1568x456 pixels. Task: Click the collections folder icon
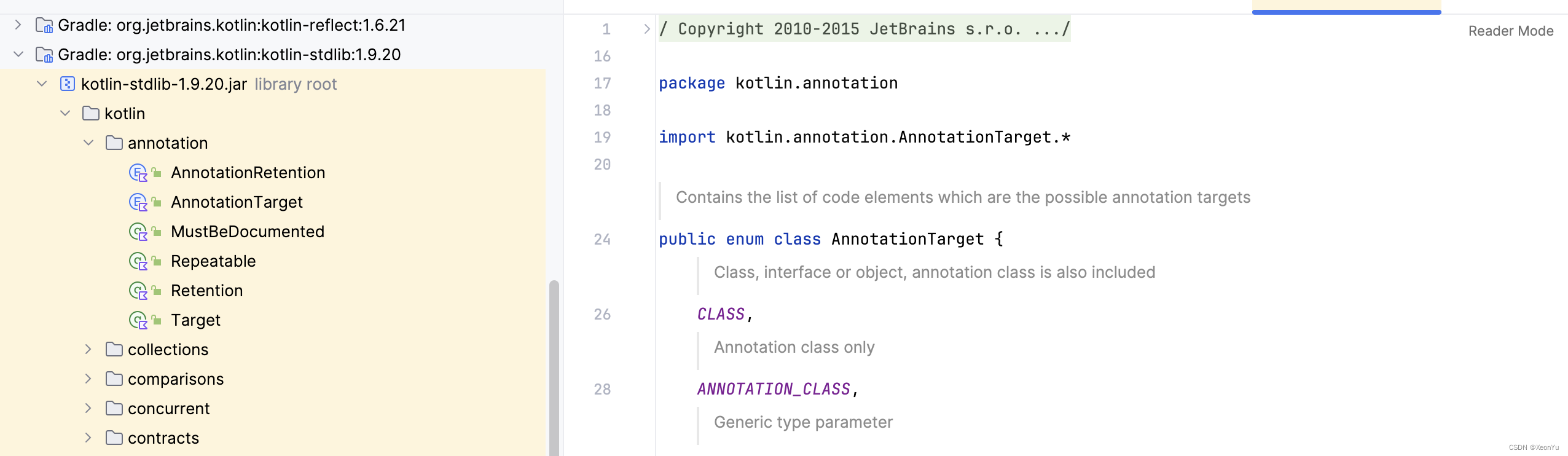click(114, 350)
